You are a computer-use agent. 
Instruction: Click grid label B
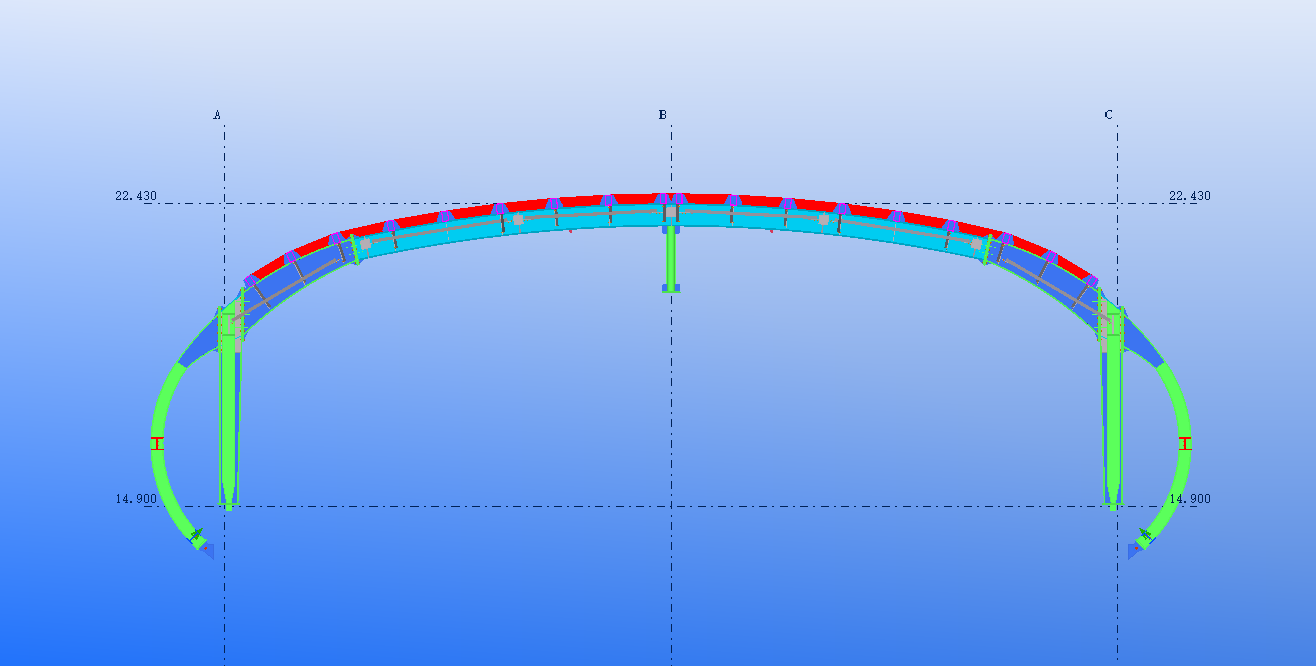[663, 115]
